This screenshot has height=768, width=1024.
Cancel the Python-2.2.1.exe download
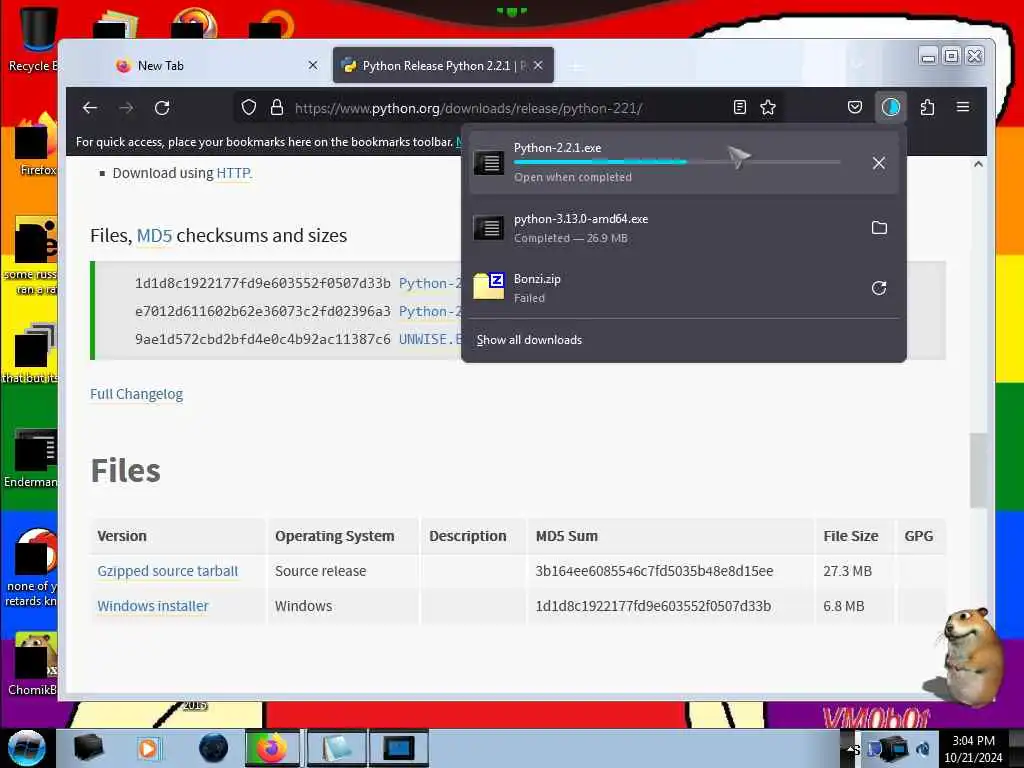tap(879, 163)
